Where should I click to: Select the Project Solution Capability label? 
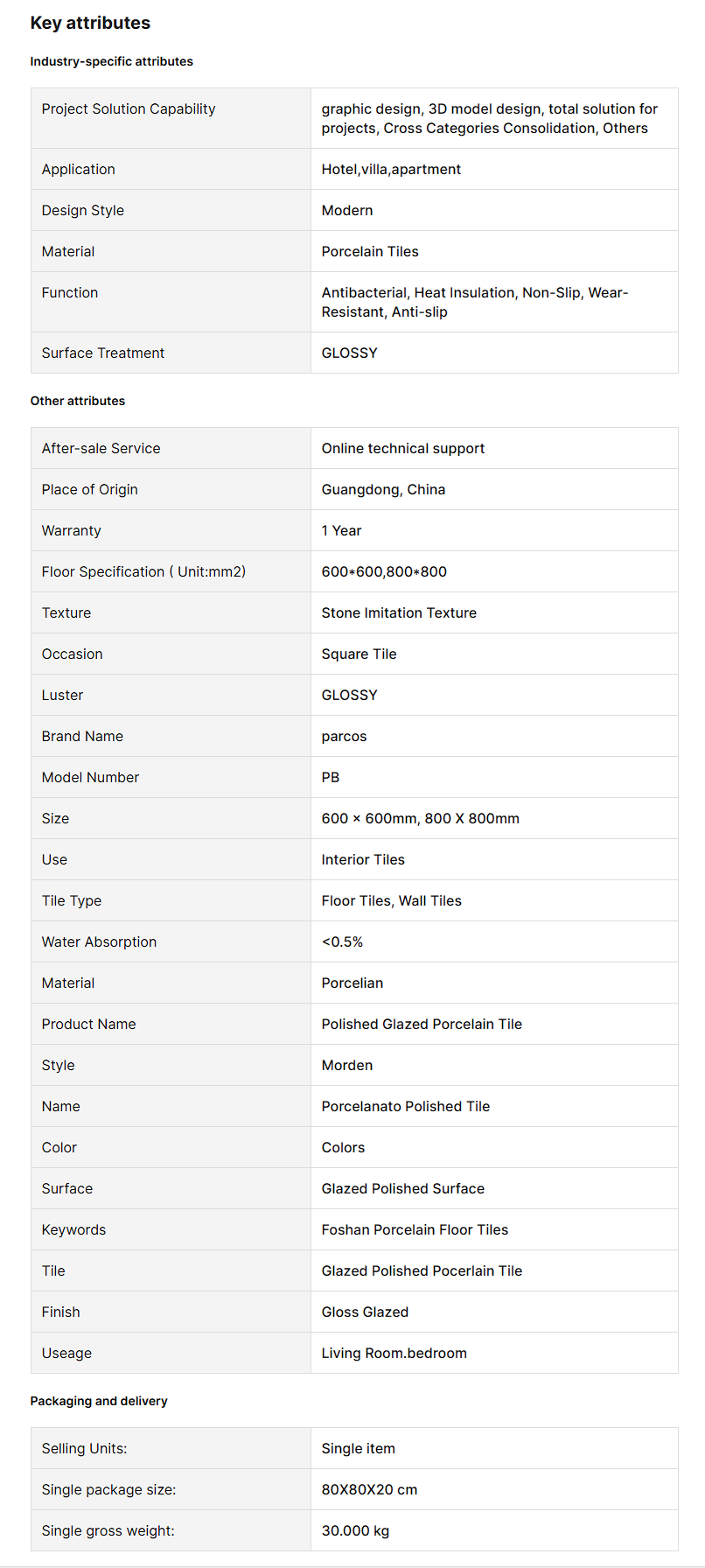point(129,108)
